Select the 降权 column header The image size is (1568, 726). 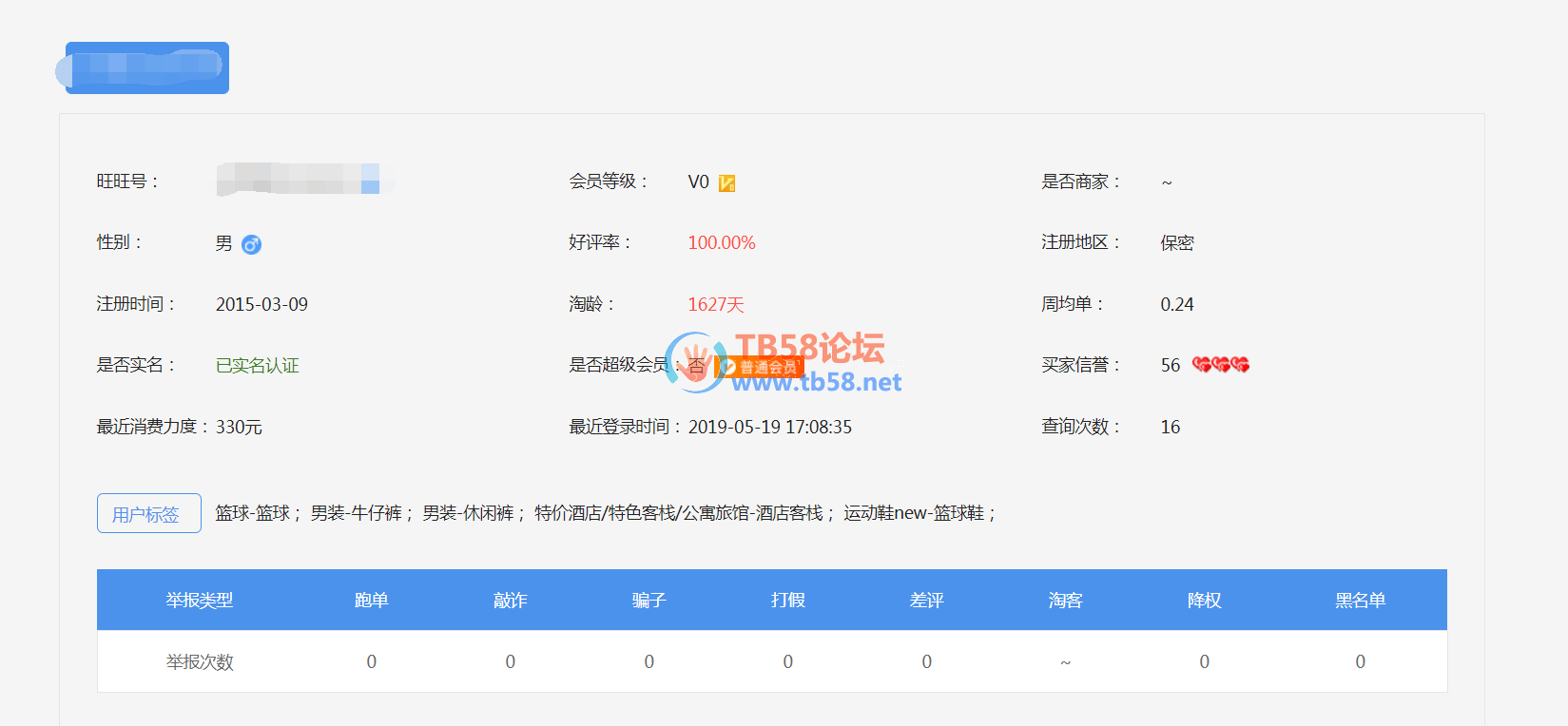[x=1204, y=601]
